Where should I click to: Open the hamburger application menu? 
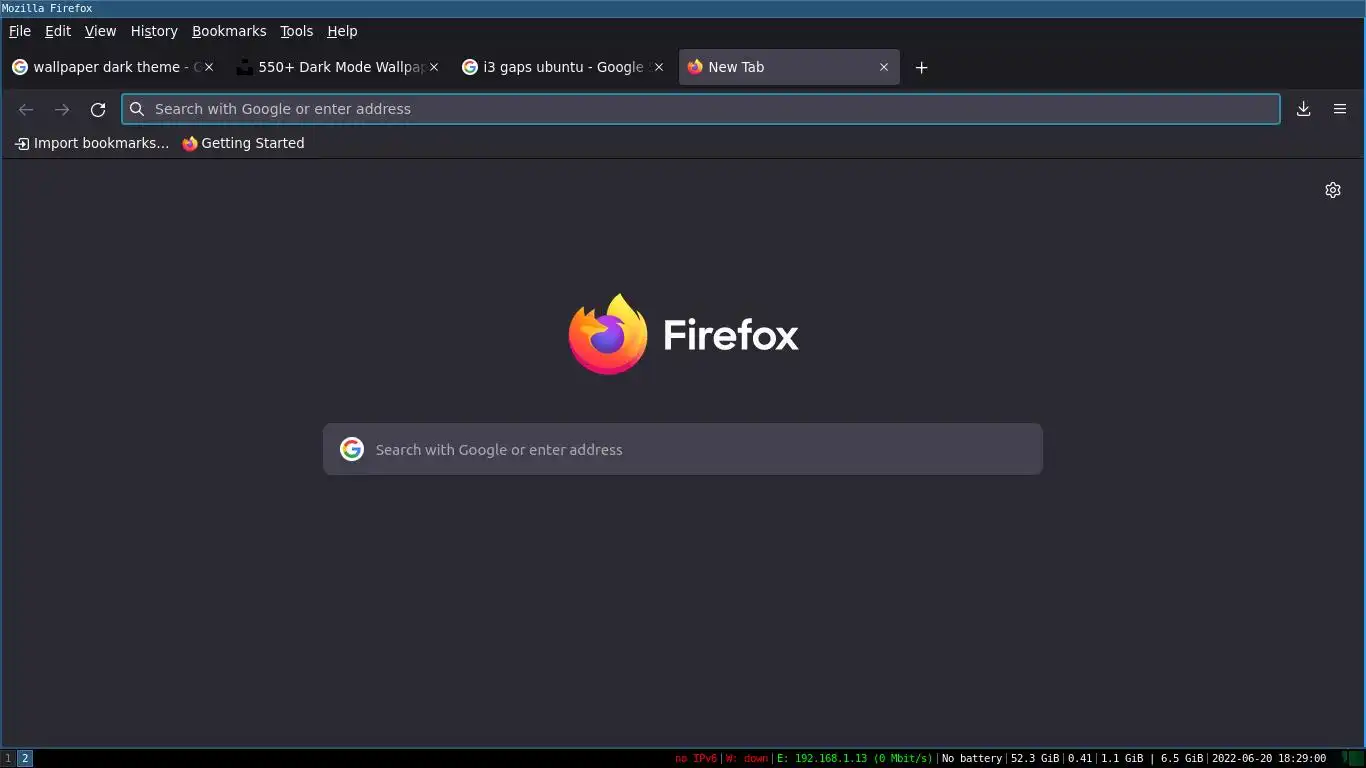point(1340,109)
